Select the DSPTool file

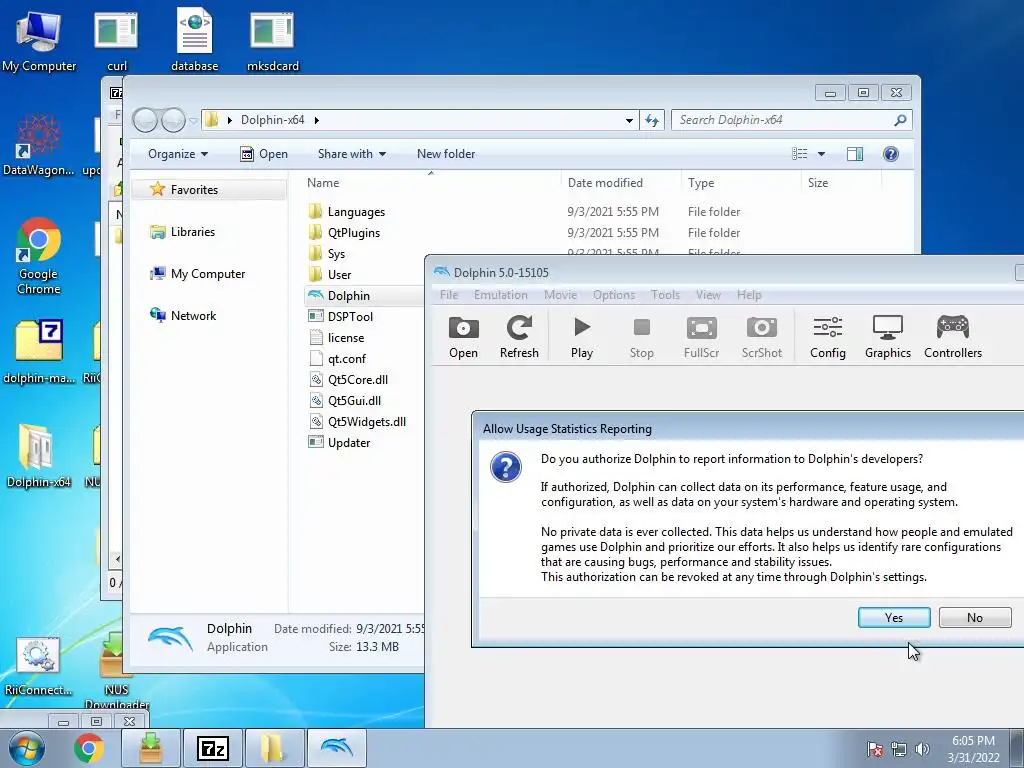coord(350,317)
